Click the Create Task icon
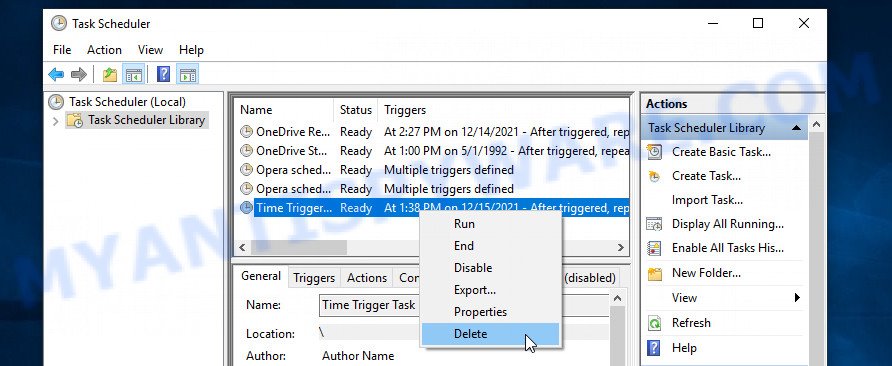This screenshot has width=892, height=366. (x=655, y=176)
